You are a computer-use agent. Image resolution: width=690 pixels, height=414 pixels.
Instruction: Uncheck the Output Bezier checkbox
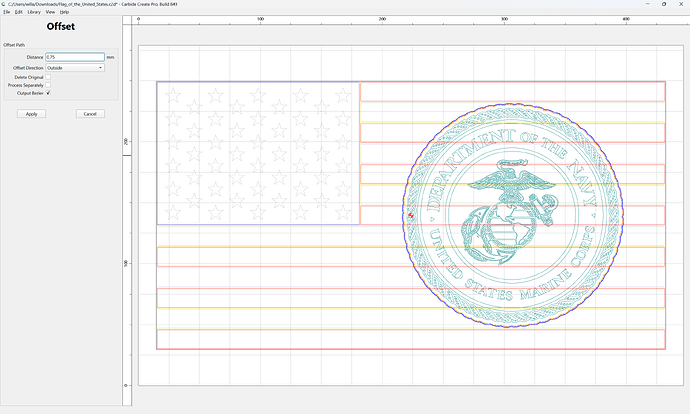(x=48, y=93)
